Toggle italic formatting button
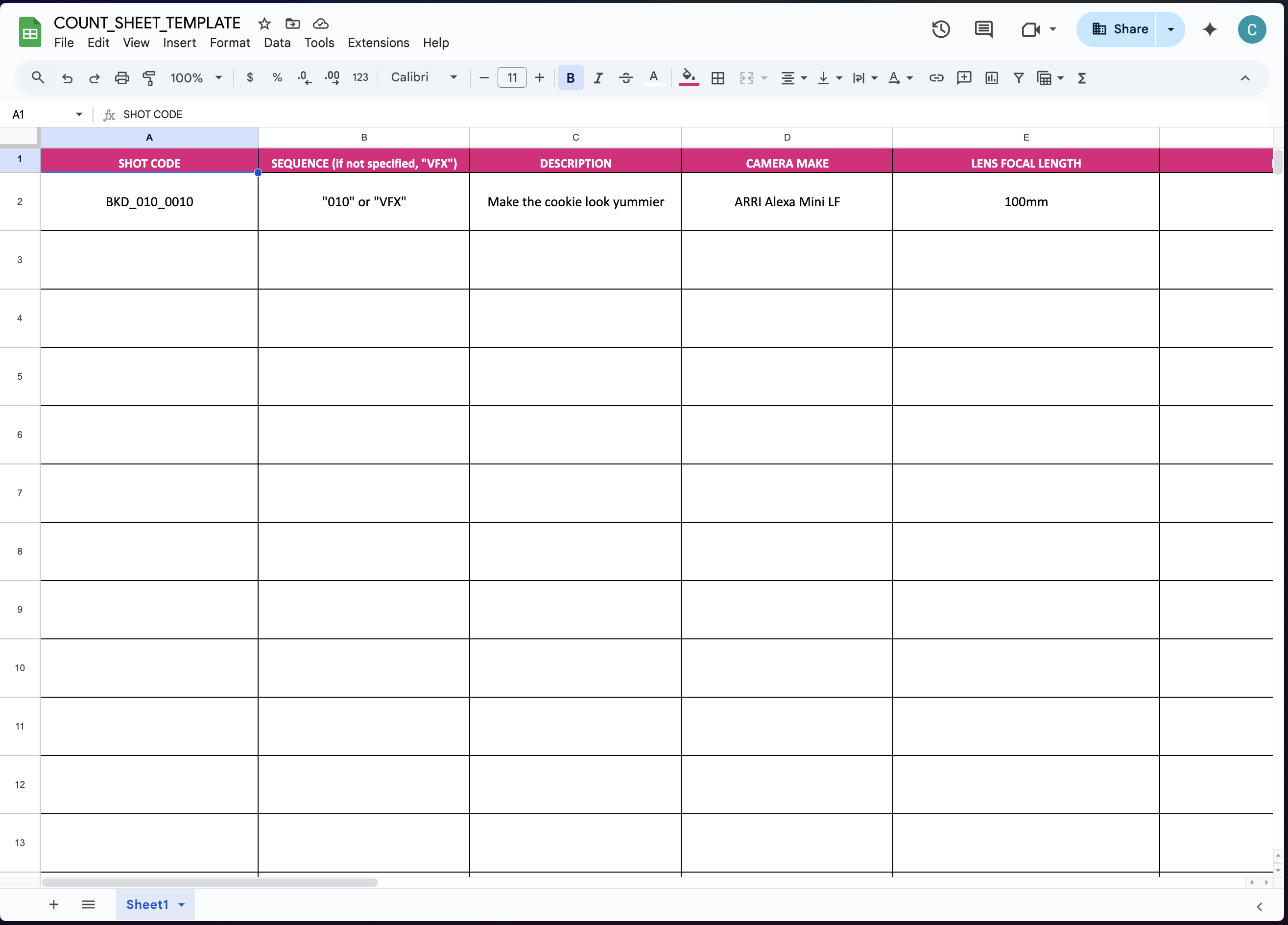 [x=598, y=78]
